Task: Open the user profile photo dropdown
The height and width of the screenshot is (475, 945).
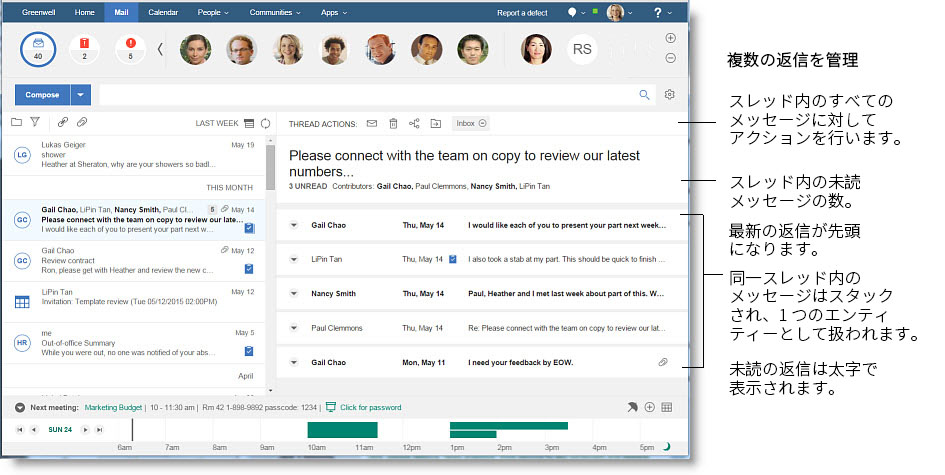Action: click(x=620, y=12)
